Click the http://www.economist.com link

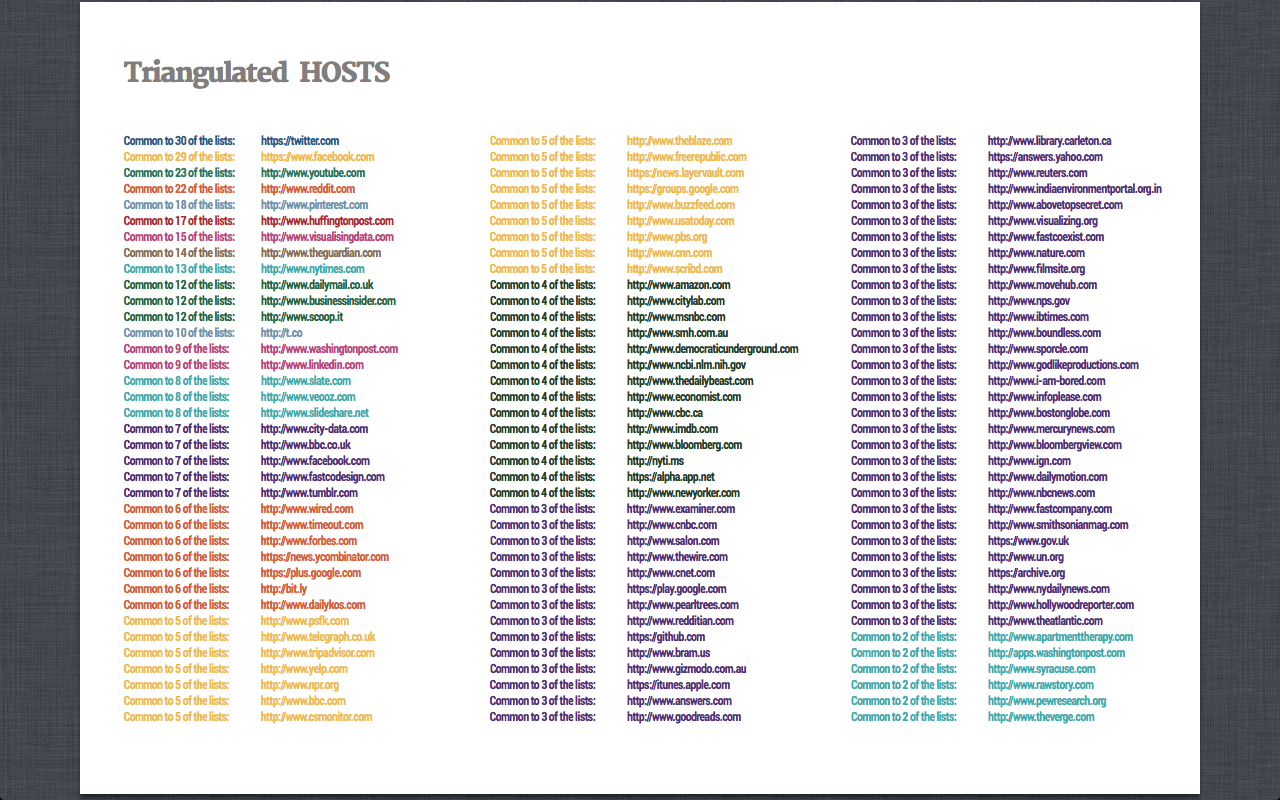[684, 397]
